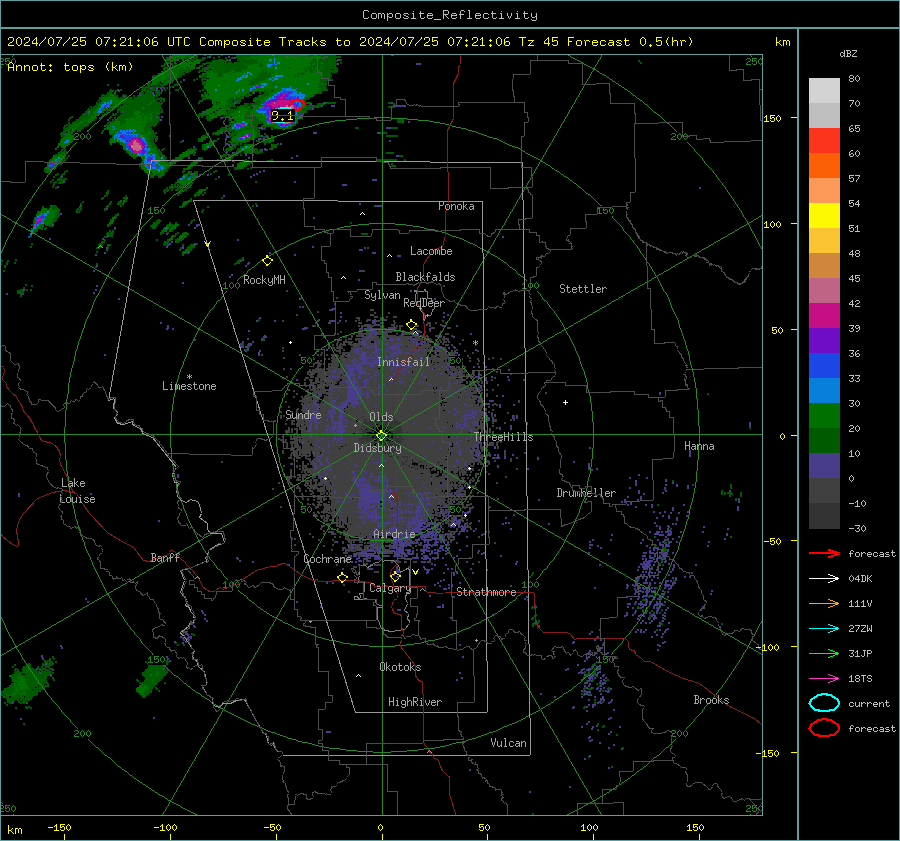Click the yellow diamond next to Cochrane

pyautogui.click(x=343, y=577)
